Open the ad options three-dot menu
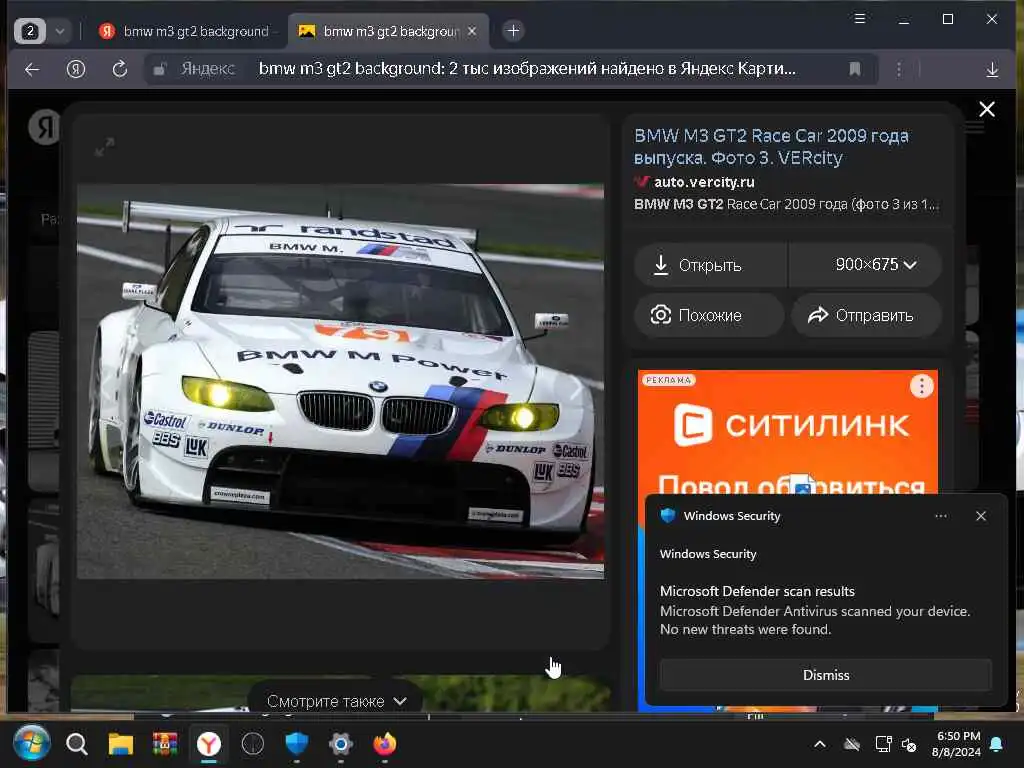This screenshot has width=1024, height=768. click(x=921, y=386)
